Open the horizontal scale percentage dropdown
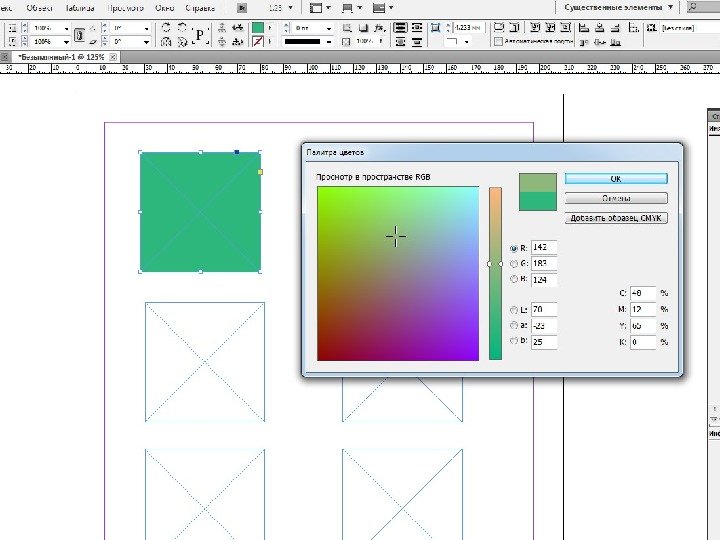720x540 pixels. tap(66, 28)
